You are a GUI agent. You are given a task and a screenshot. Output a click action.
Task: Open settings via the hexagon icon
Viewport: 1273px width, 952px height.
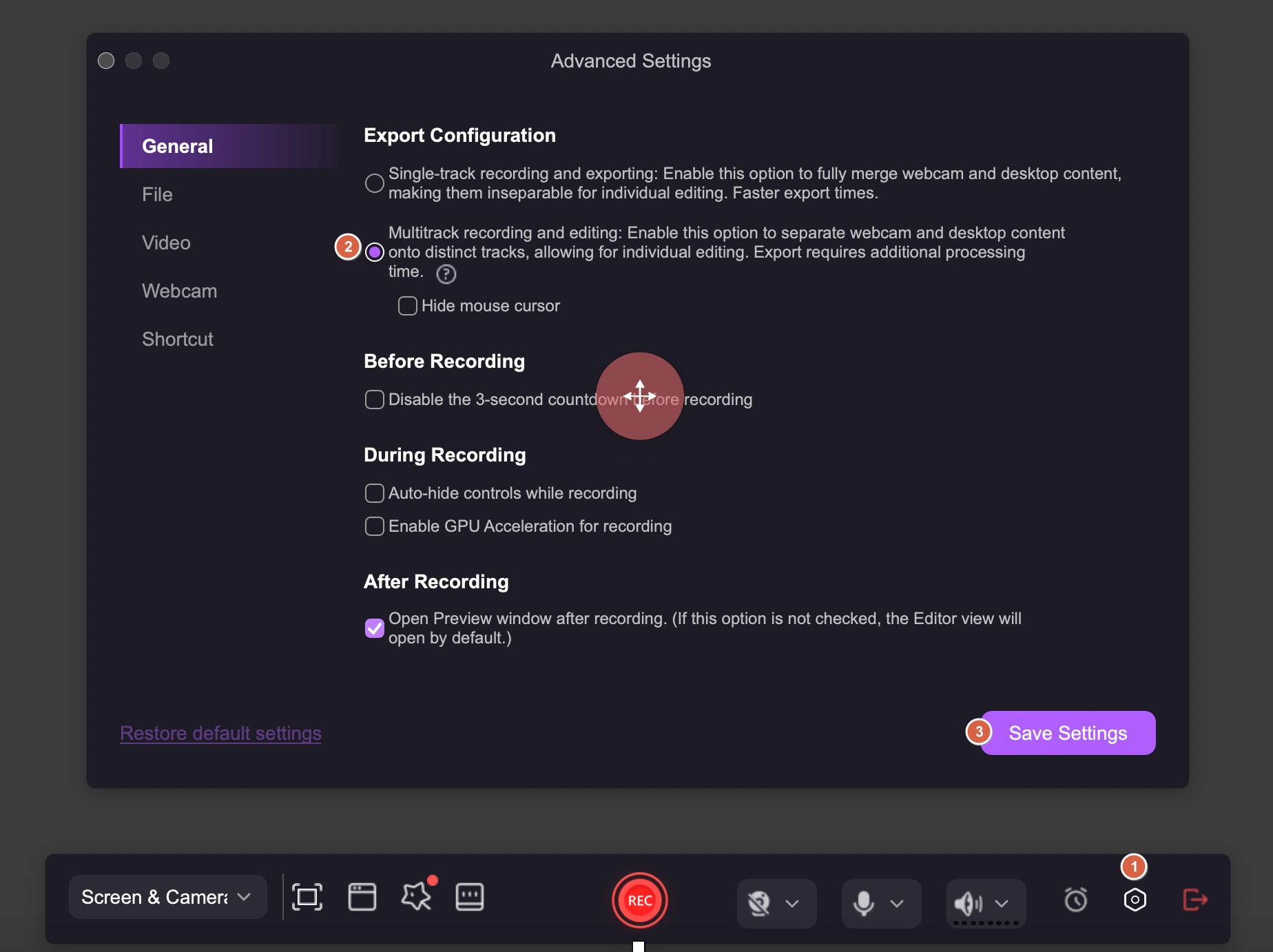[1135, 900]
